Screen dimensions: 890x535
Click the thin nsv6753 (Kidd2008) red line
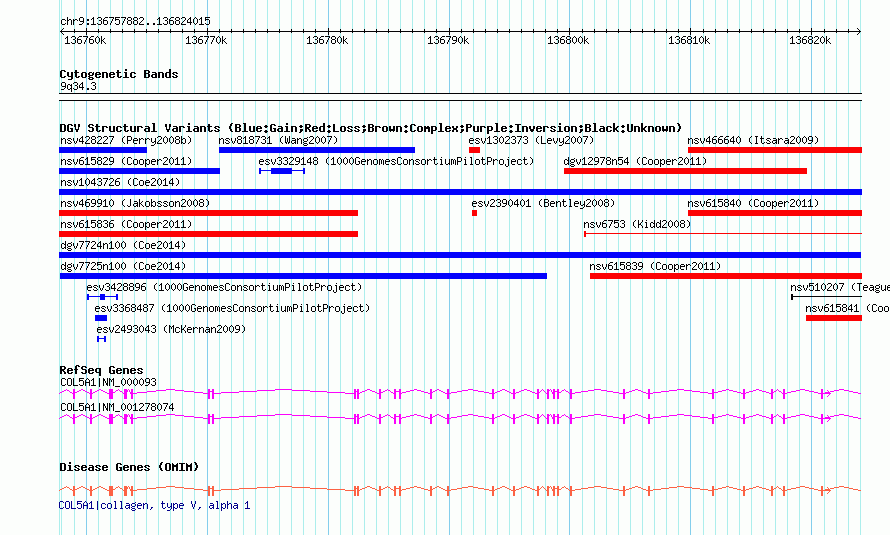point(723,234)
